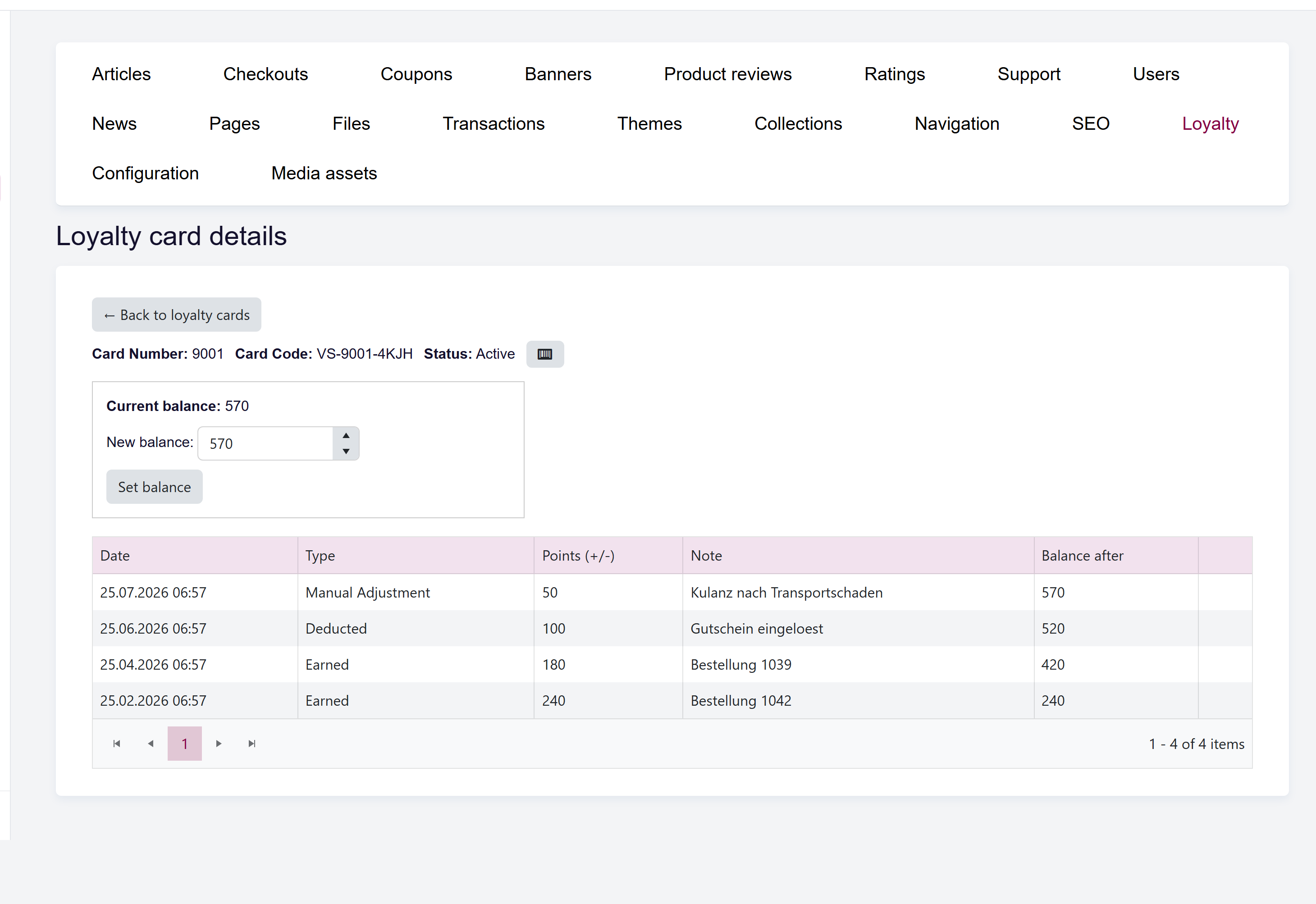Decrease New balance with down stepper arrow

click(346, 452)
